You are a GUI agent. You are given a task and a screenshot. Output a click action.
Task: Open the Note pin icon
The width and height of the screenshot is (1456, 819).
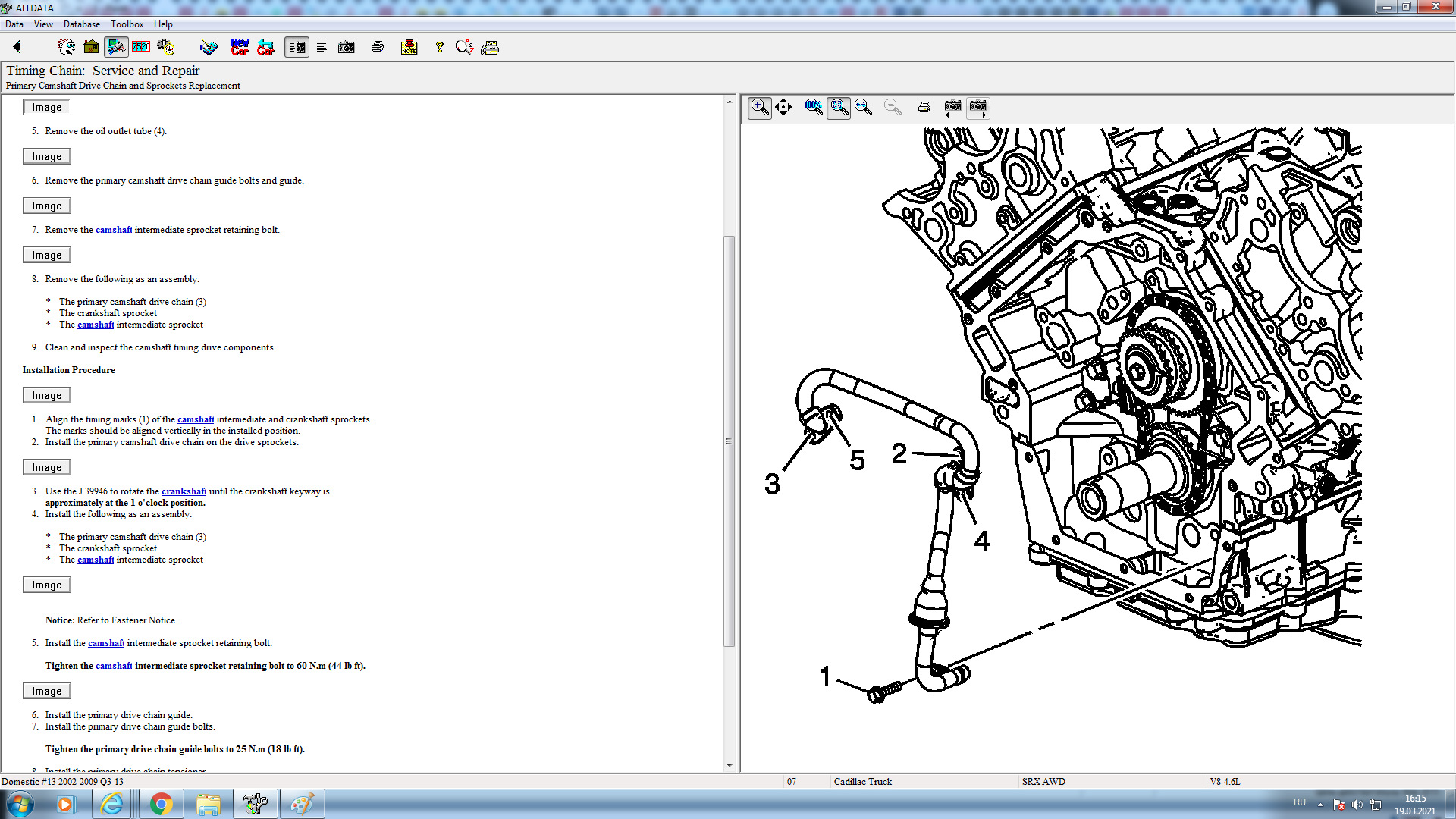(x=409, y=47)
